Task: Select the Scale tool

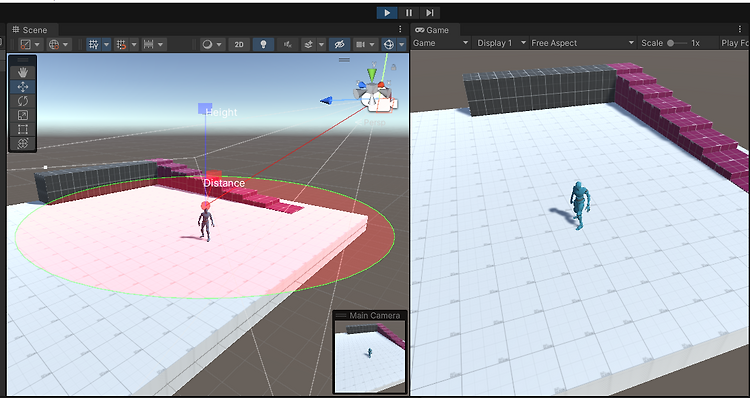Action: coord(22,115)
